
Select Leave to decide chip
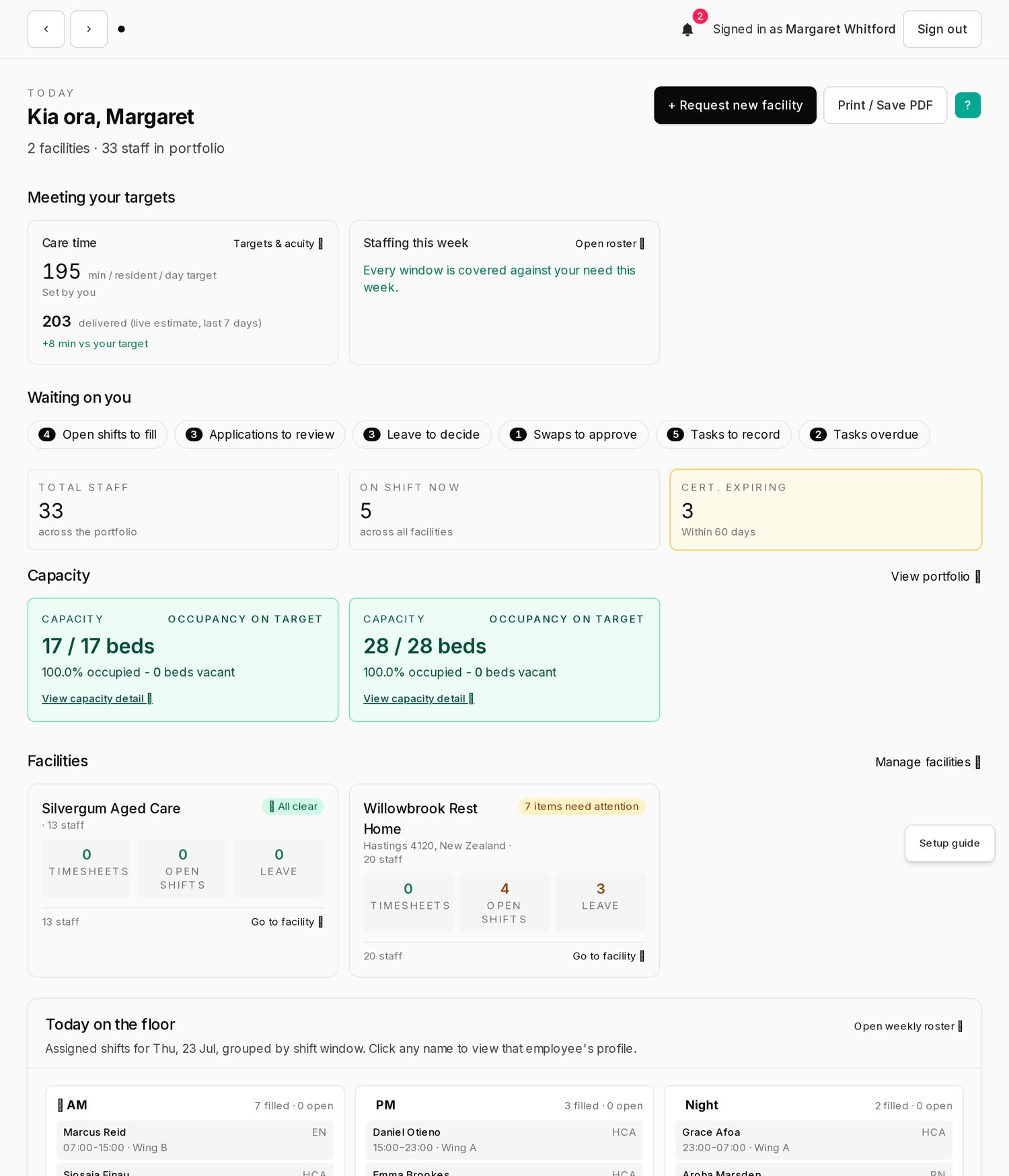click(422, 435)
